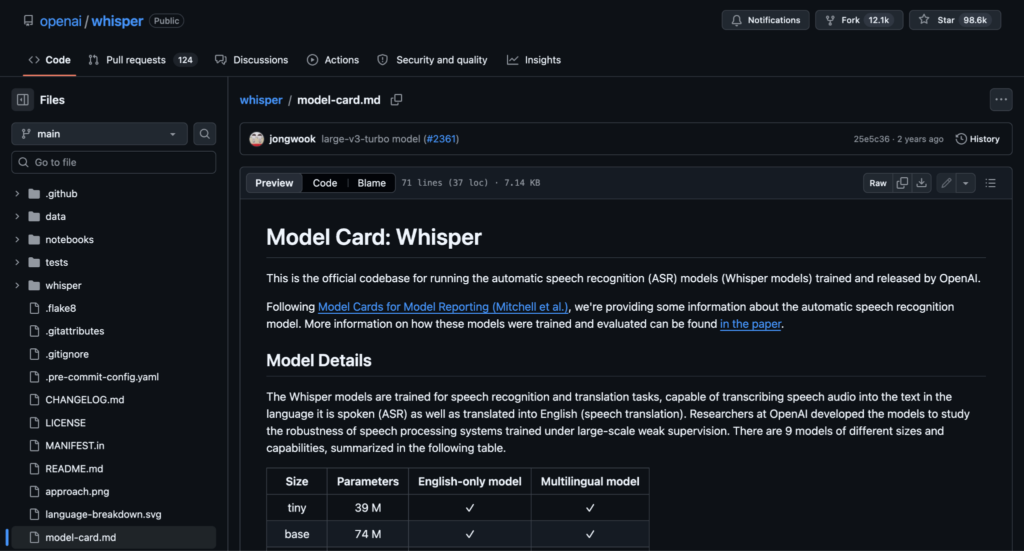Copy the model-card.md file path

(x=396, y=100)
